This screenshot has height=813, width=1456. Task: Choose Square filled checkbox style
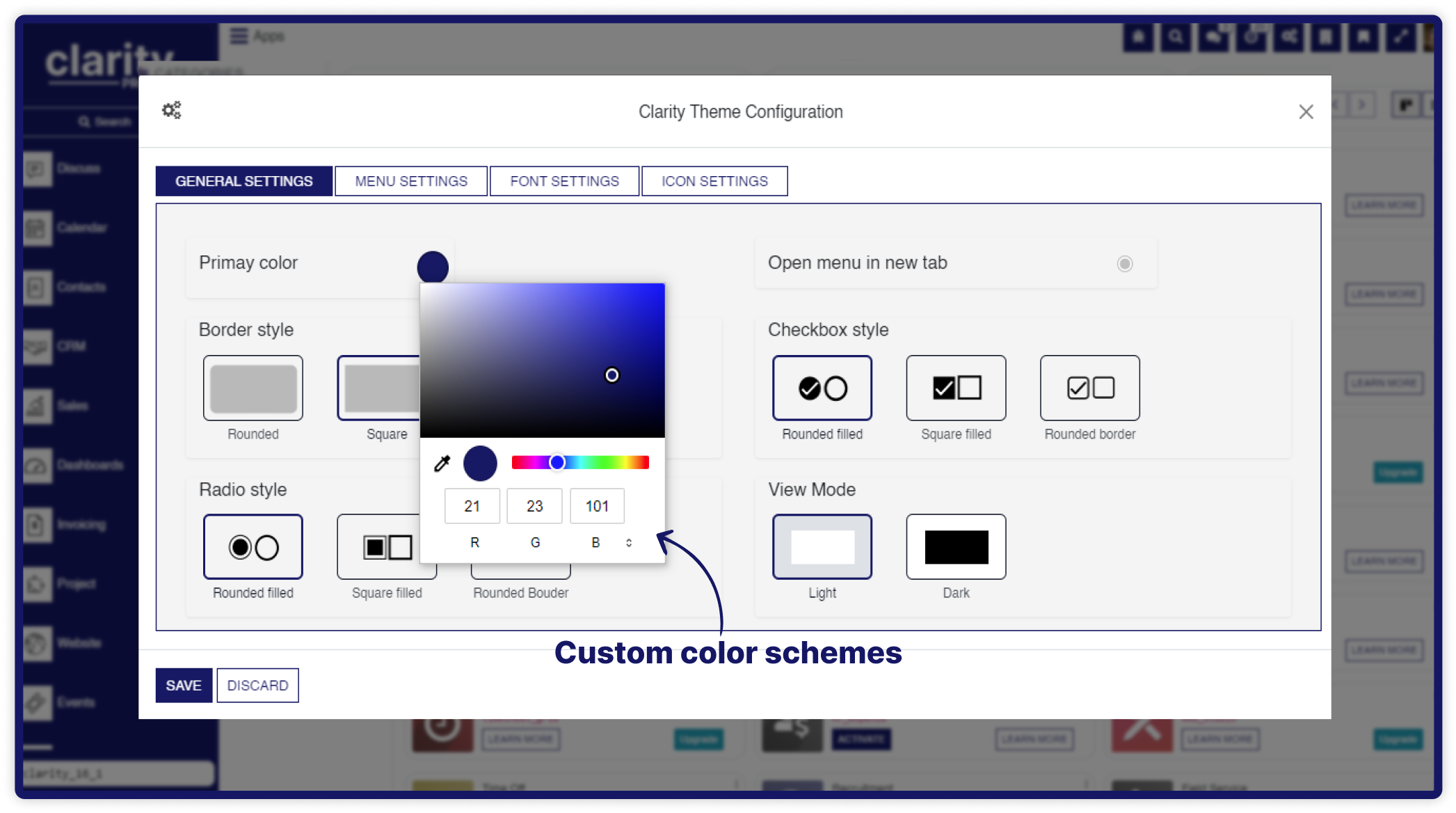click(956, 388)
